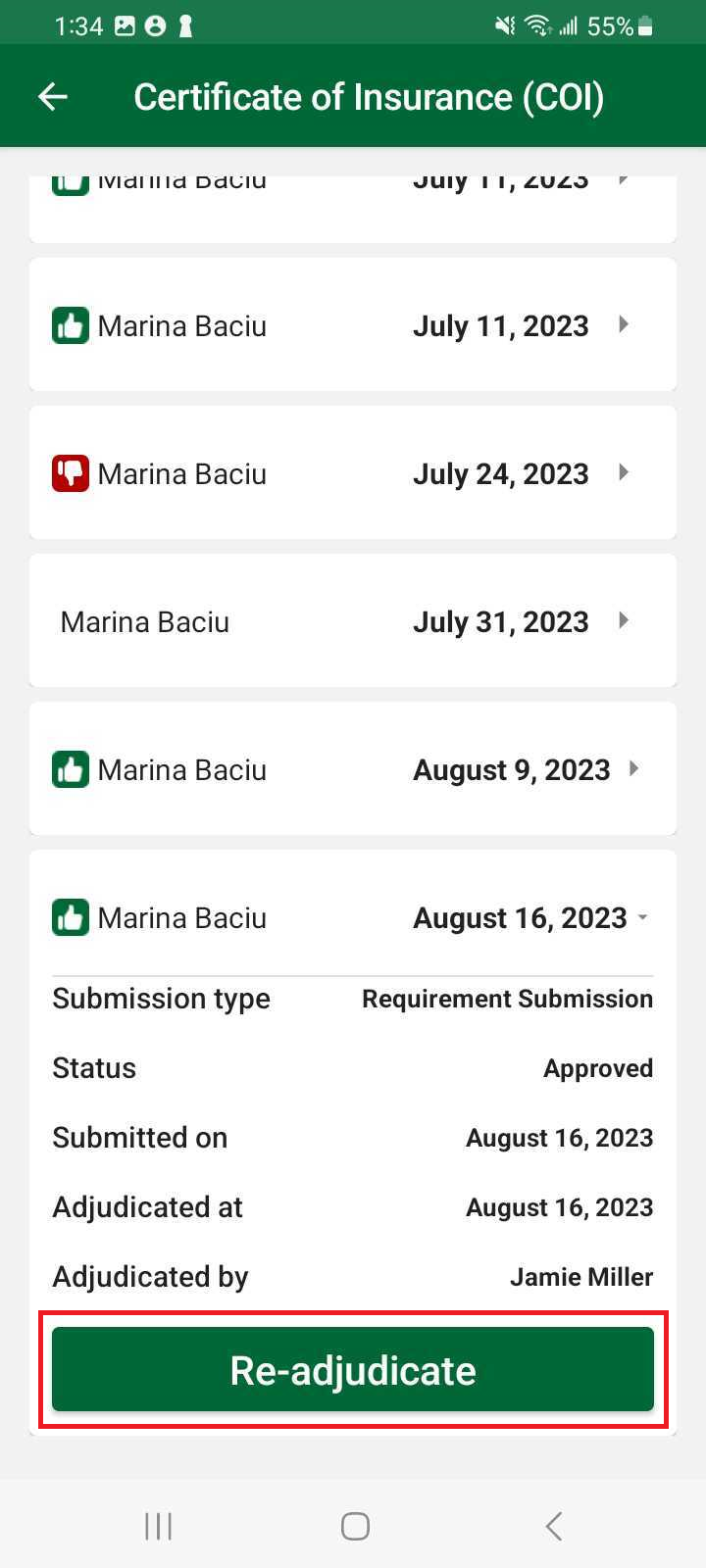Expand the July 24, 2023 submission arrow

click(x=624, y=472)
